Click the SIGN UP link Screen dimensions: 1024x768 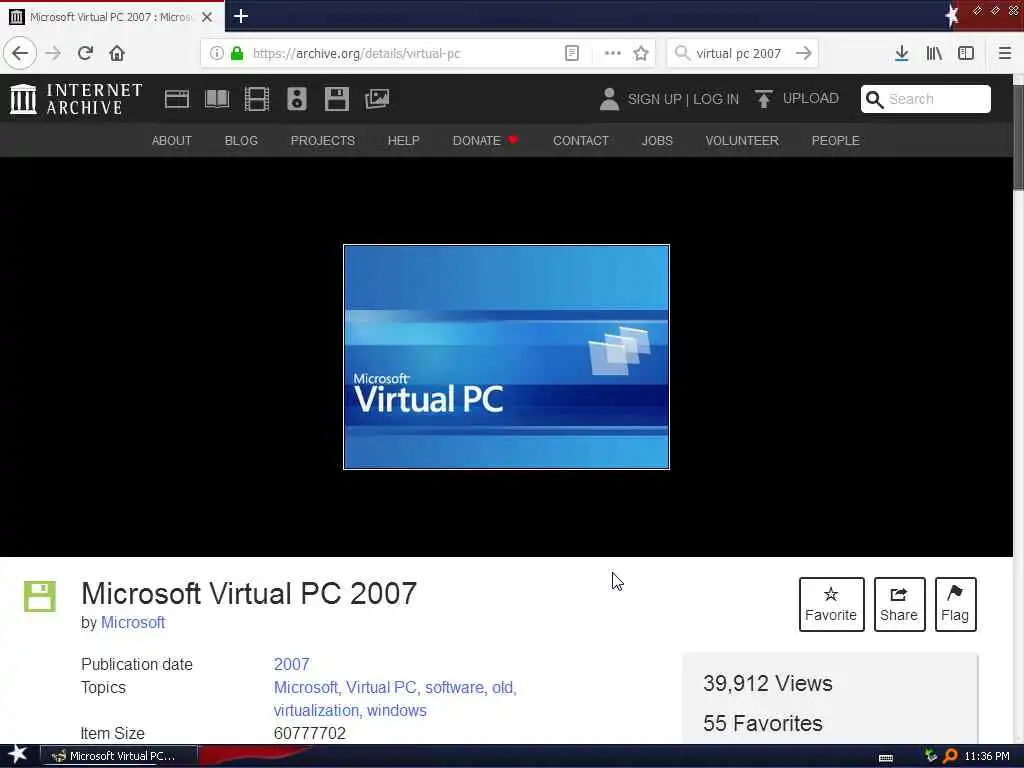(x=654, y=99)
